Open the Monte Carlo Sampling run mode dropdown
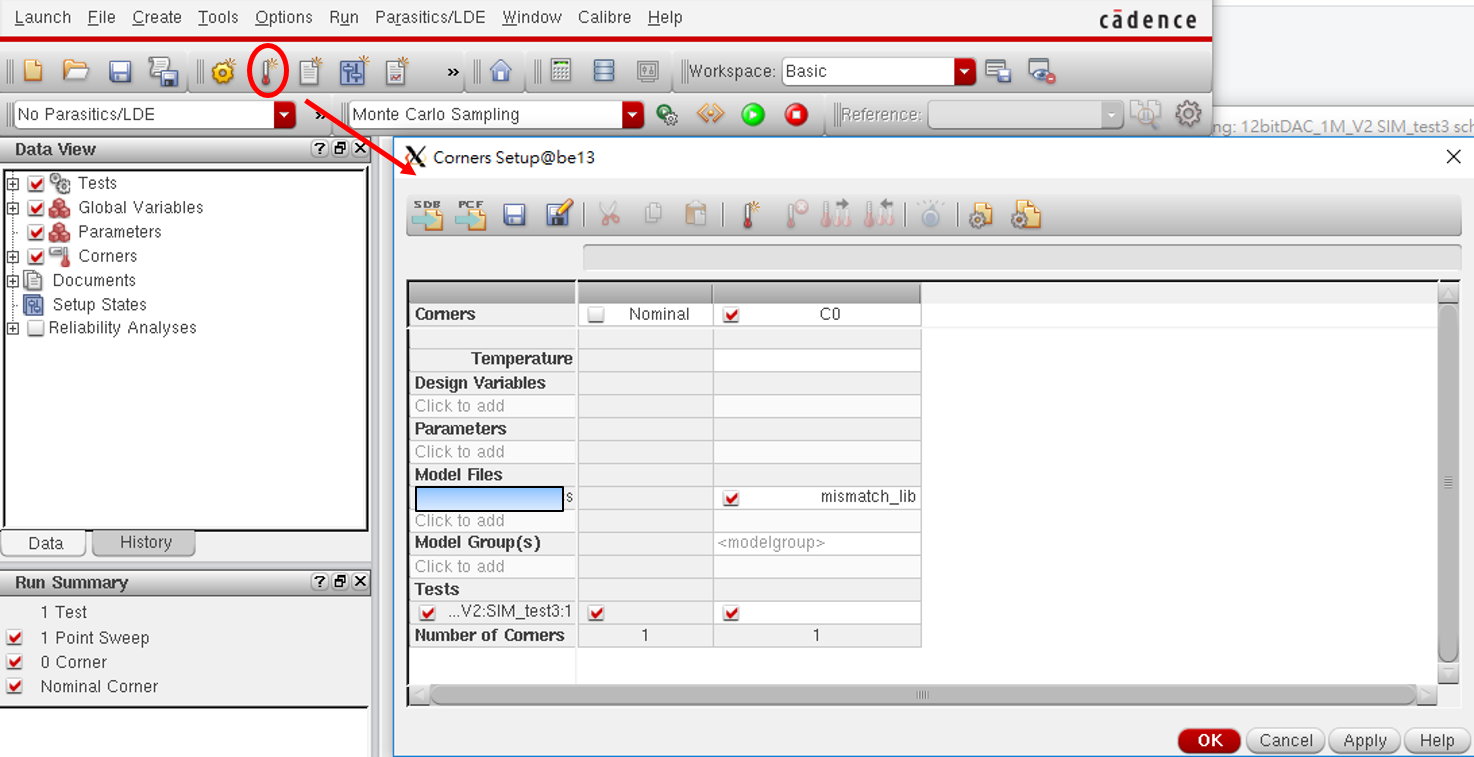Viewport: 1474px width, 757px height. [633, 115]
